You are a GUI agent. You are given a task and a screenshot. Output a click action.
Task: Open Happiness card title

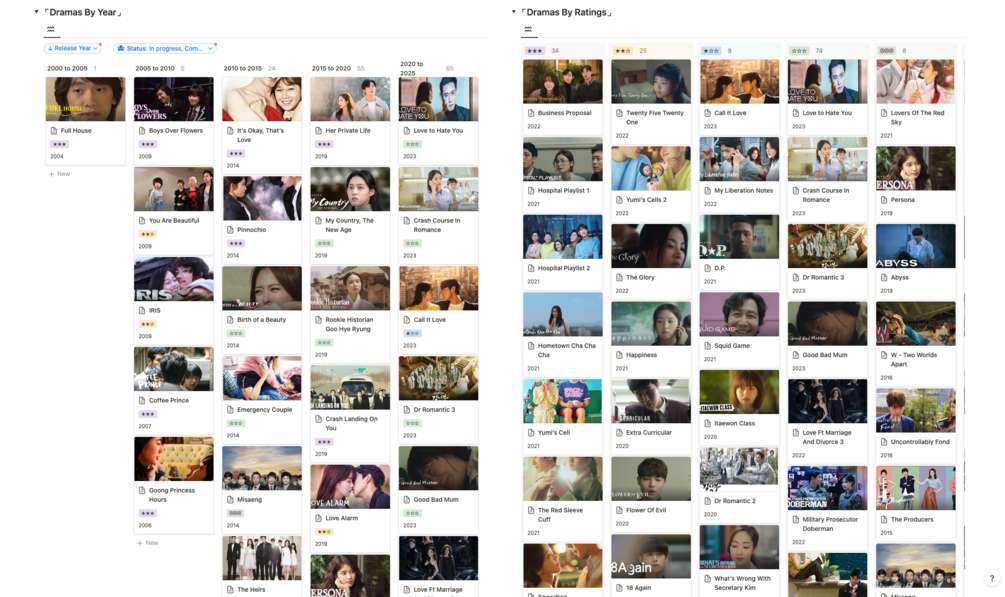(x=641, y=355)
